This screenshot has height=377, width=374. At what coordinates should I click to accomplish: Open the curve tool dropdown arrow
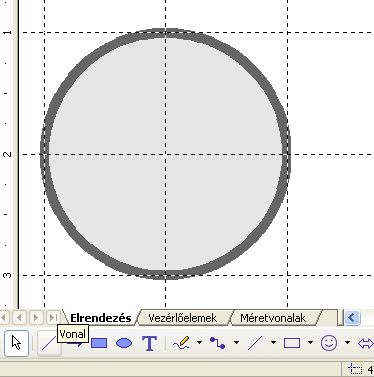coord(199,342)
